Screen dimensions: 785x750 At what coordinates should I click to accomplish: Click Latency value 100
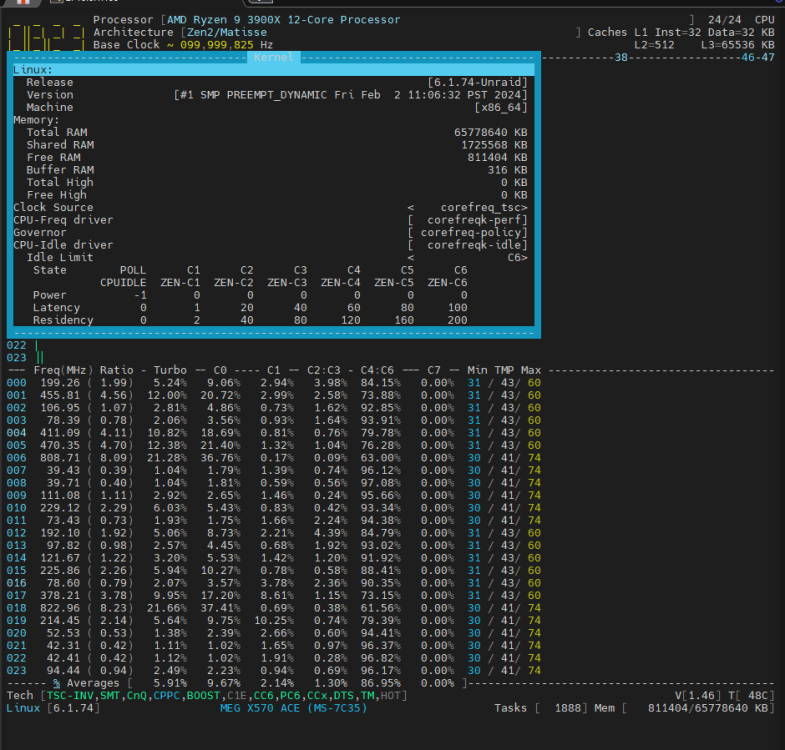click(457, 307)
